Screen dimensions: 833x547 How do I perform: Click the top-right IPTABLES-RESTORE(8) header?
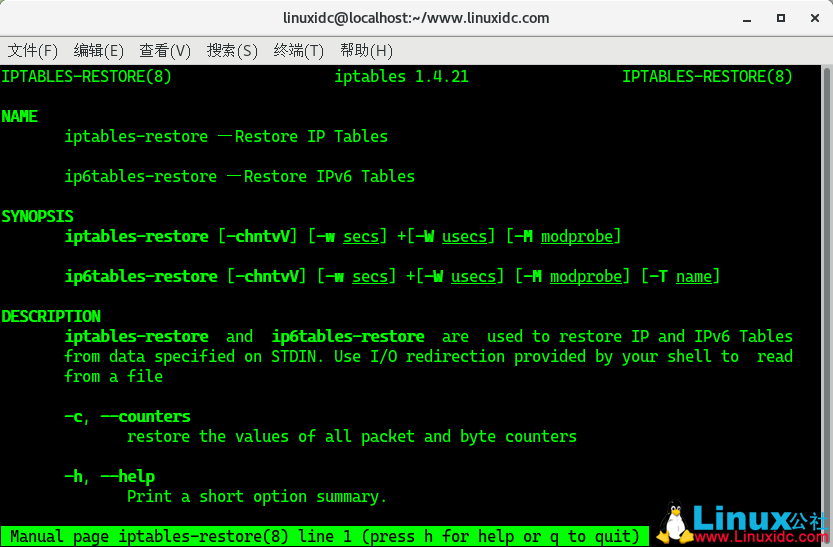(x=707, y=76)
